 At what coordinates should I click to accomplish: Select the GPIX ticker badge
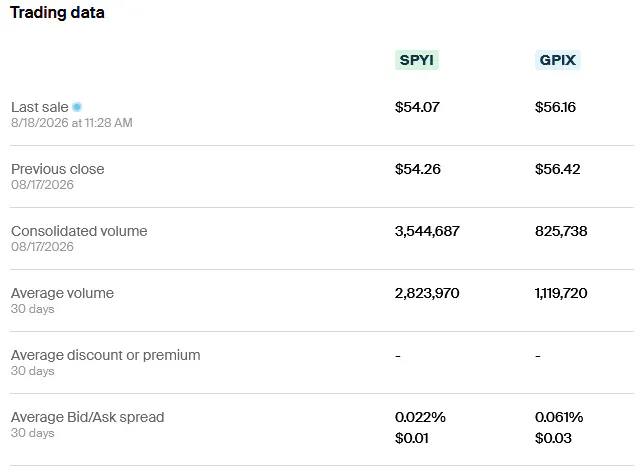[x=558, y=60]
